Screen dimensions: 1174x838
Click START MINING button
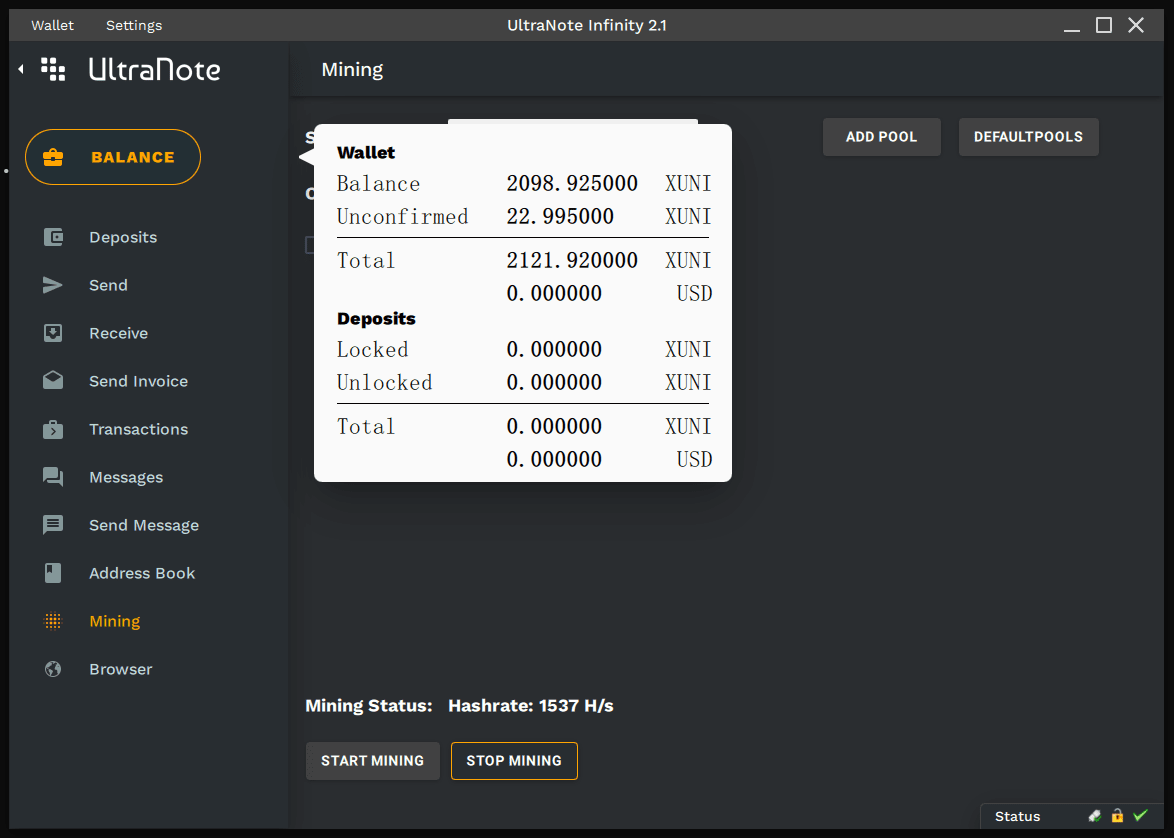[372, 761]
